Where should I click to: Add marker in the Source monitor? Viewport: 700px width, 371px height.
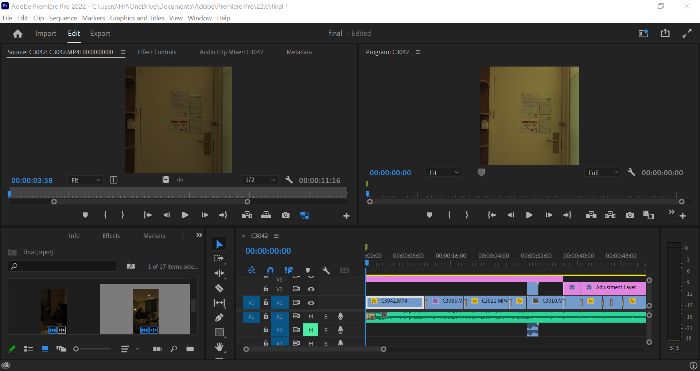(85, 215)
